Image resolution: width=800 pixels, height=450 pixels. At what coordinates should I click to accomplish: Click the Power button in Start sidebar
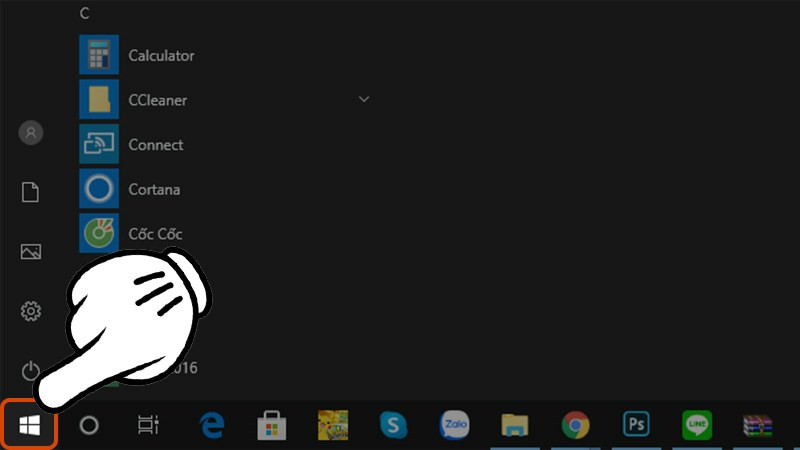[31, 371]
